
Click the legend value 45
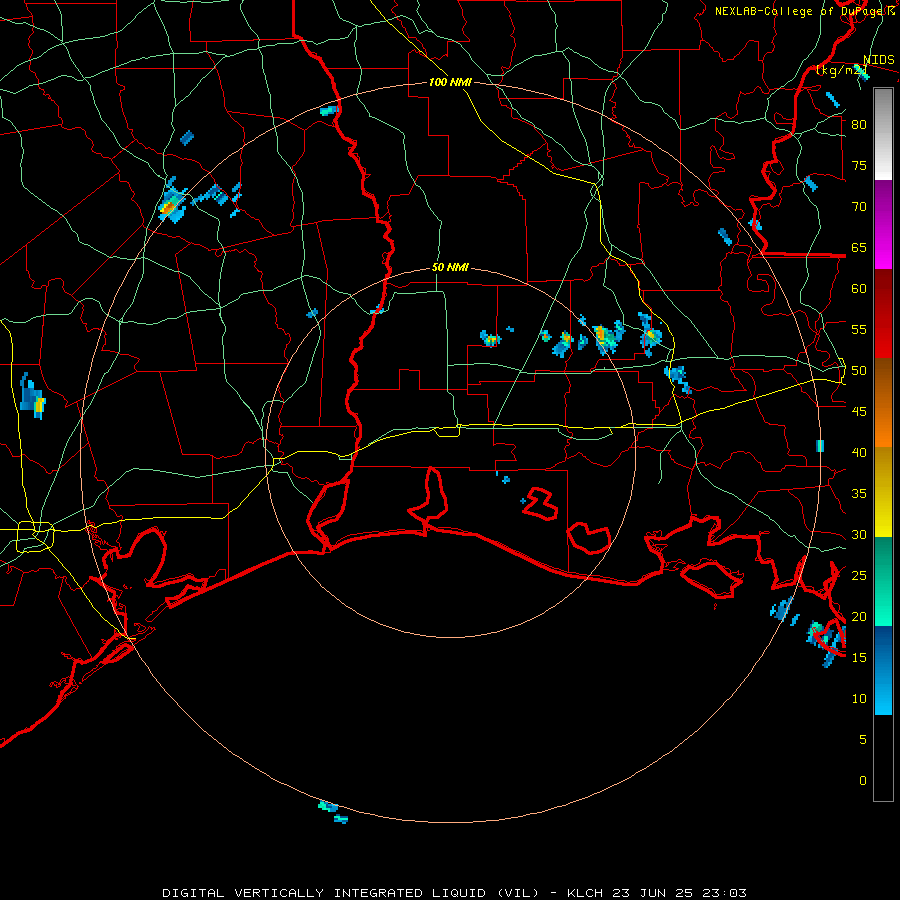tap(859, 412)
